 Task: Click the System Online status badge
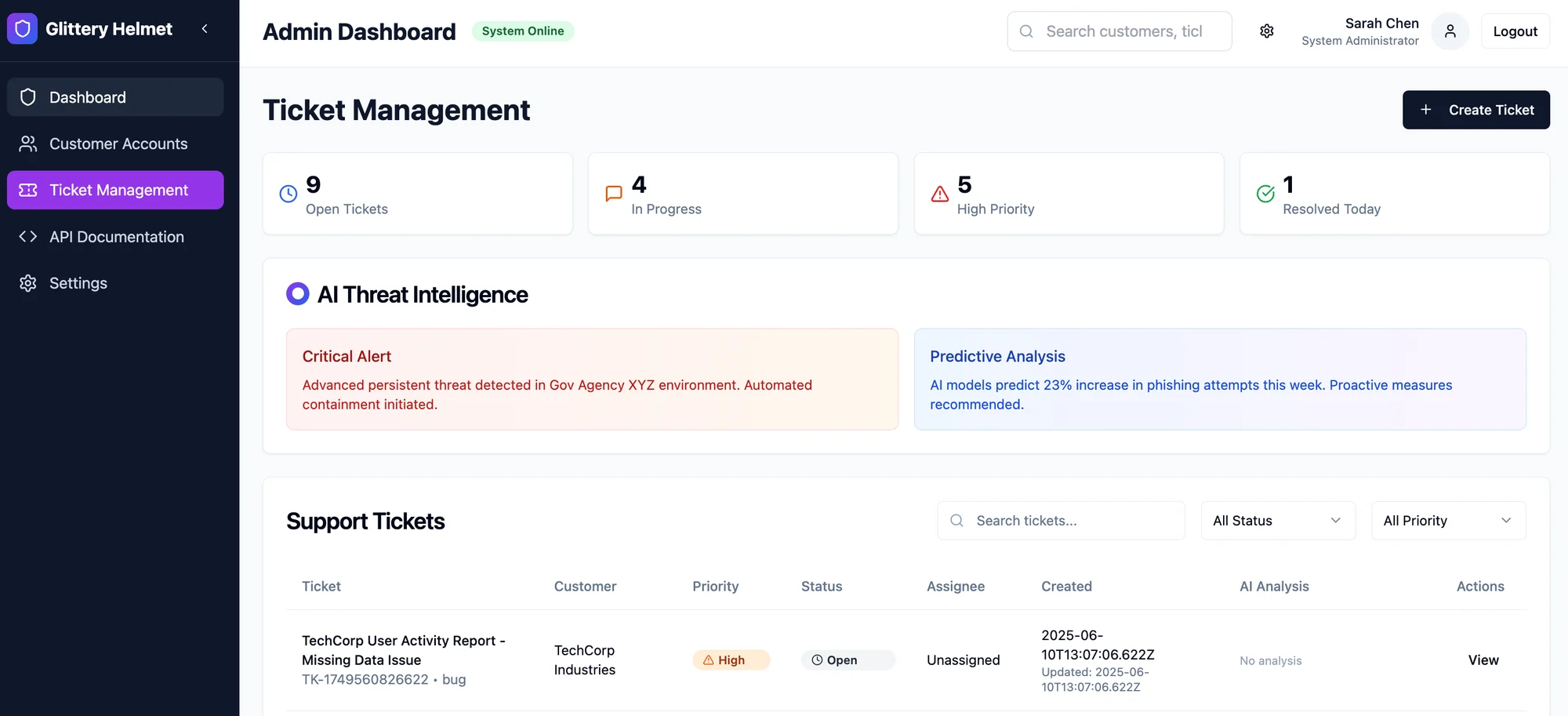click(523, 31)
